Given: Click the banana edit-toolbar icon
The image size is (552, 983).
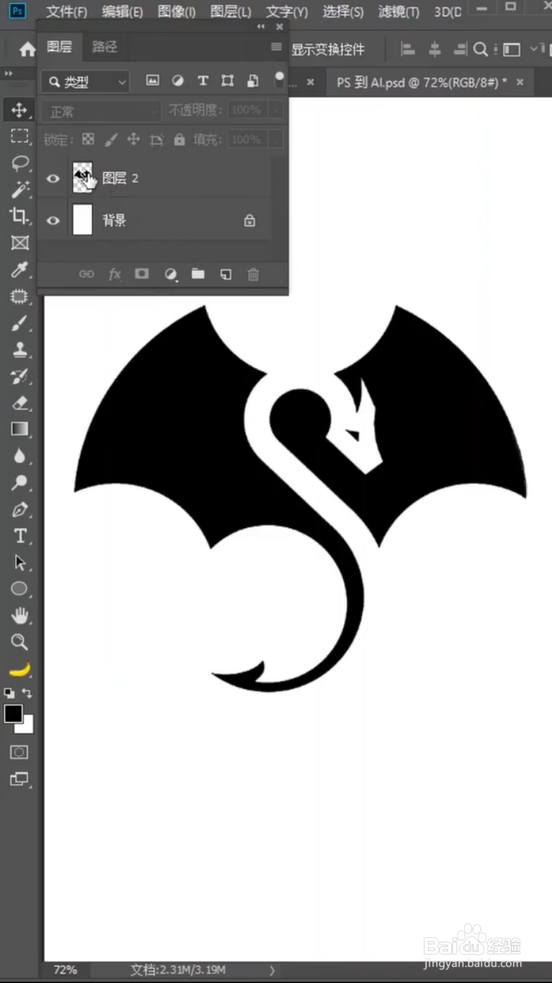Looking at the screenshot, I should click(x=19, y=670).
